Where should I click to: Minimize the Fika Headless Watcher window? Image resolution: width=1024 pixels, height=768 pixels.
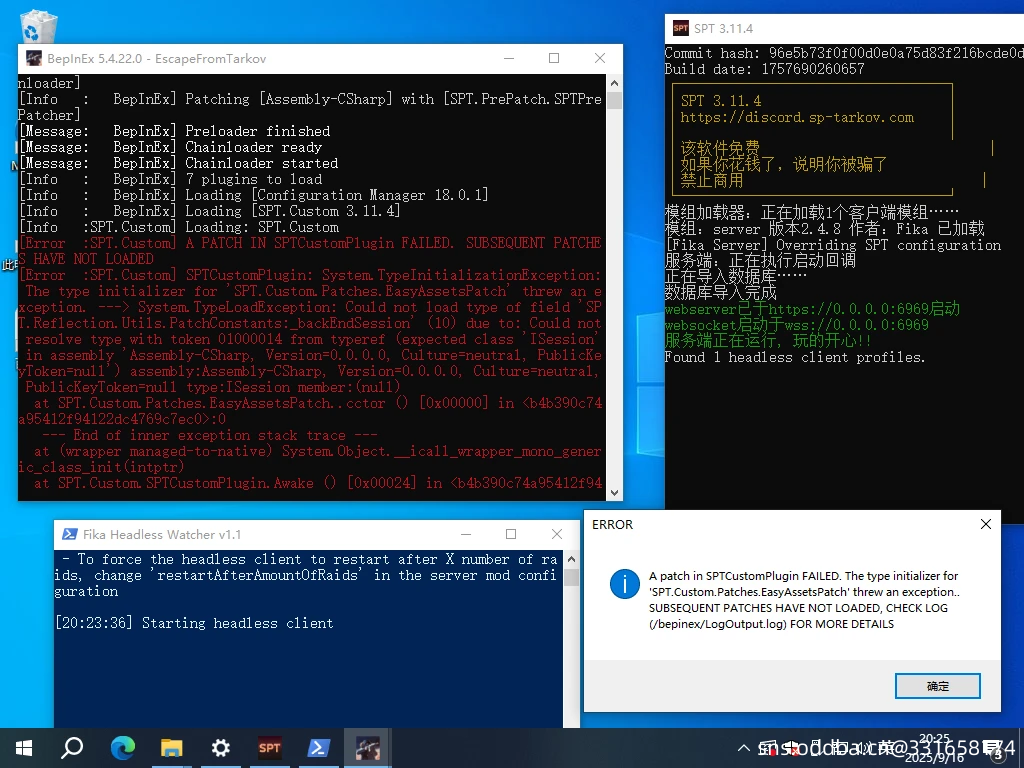point(466,534)
